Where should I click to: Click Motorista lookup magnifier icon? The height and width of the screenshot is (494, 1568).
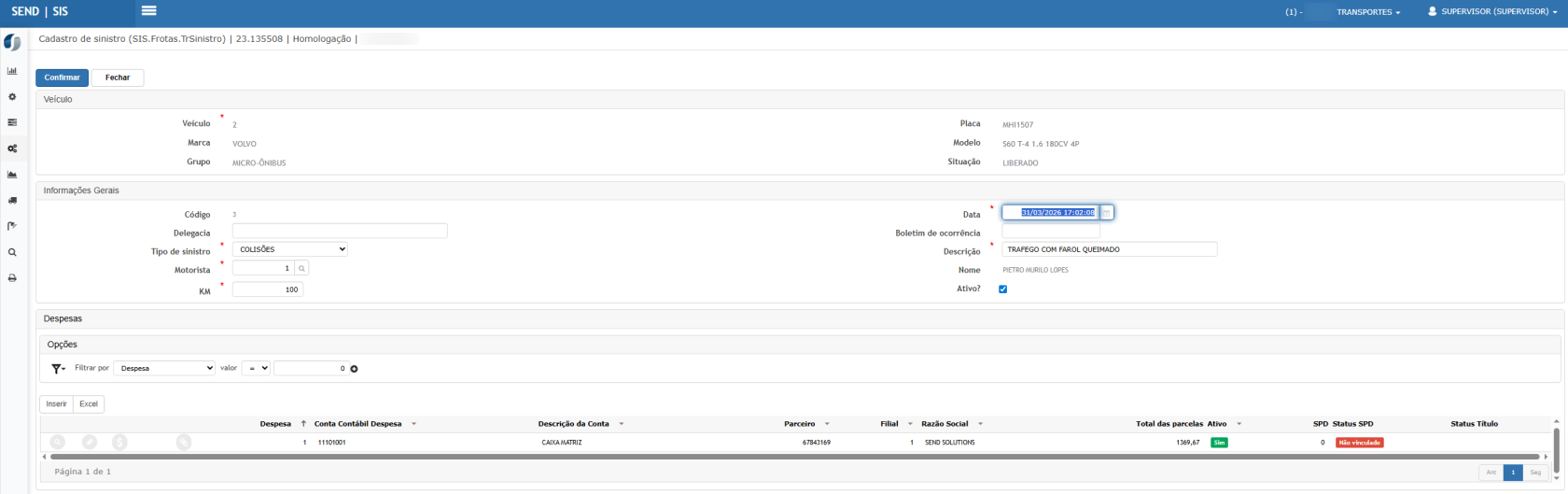coord(301,268)
